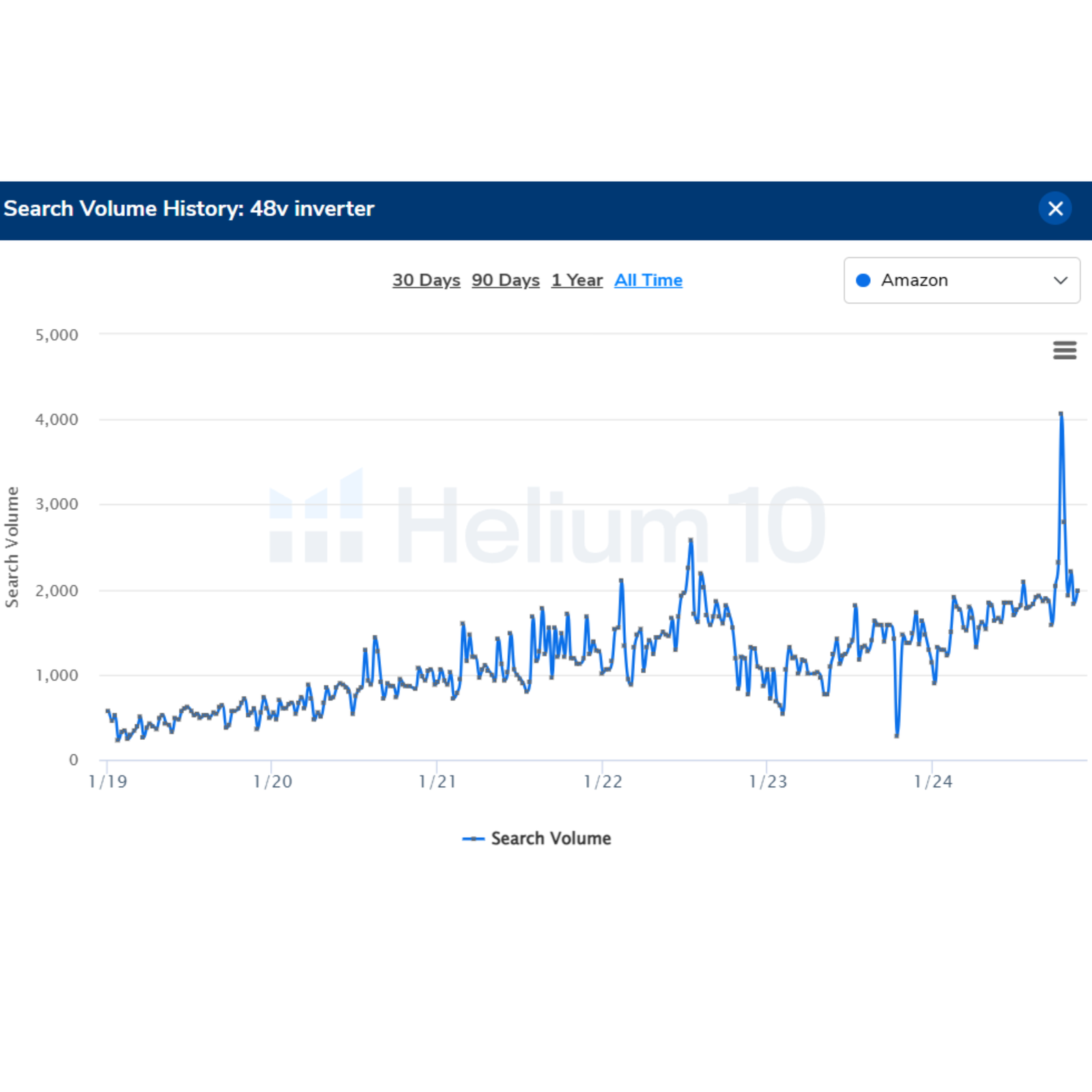Click the dialog title '48v inverter'
Screen dimensions: 1092x1092
point(312,209)
